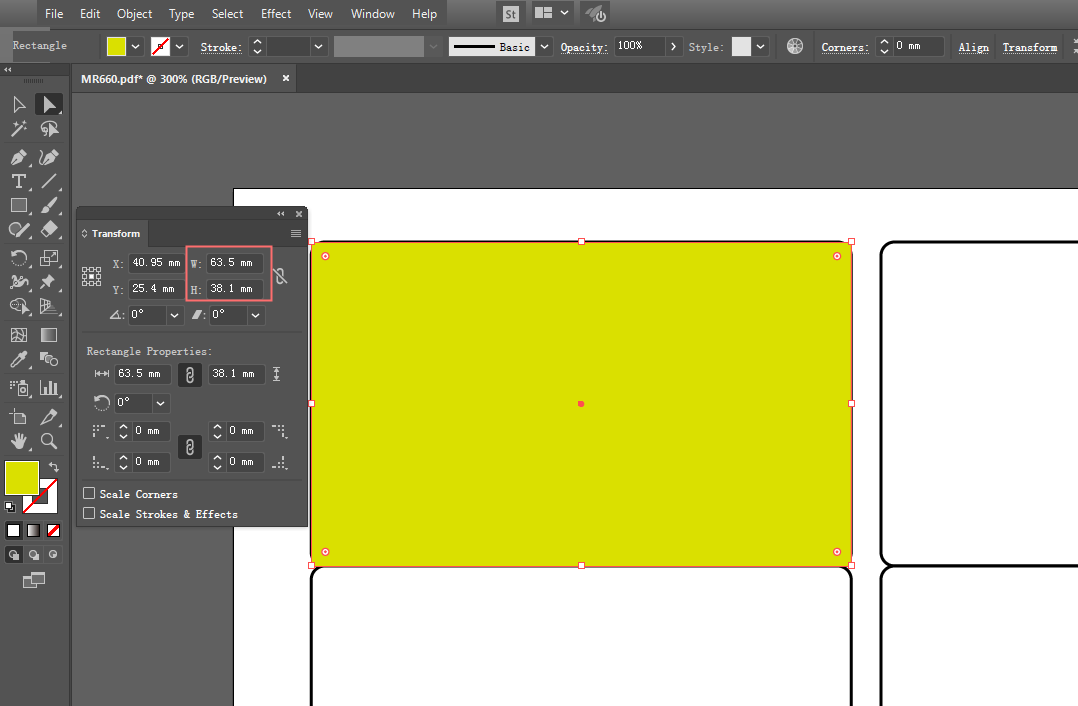
Task: Open Opacity panel link
Action: [x=584, y=47]
